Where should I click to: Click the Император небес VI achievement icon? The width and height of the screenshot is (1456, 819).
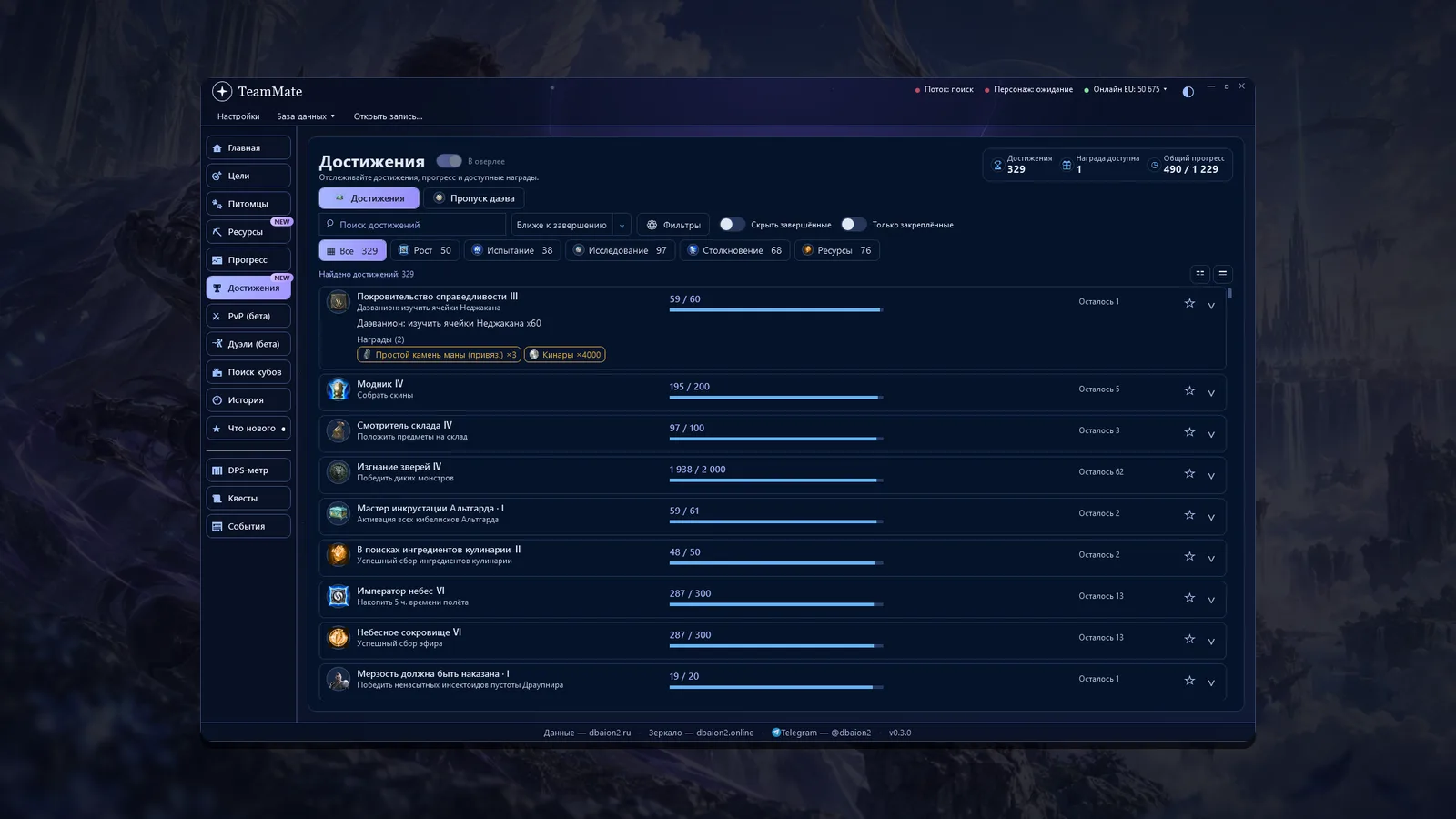[x=339, y=596]
